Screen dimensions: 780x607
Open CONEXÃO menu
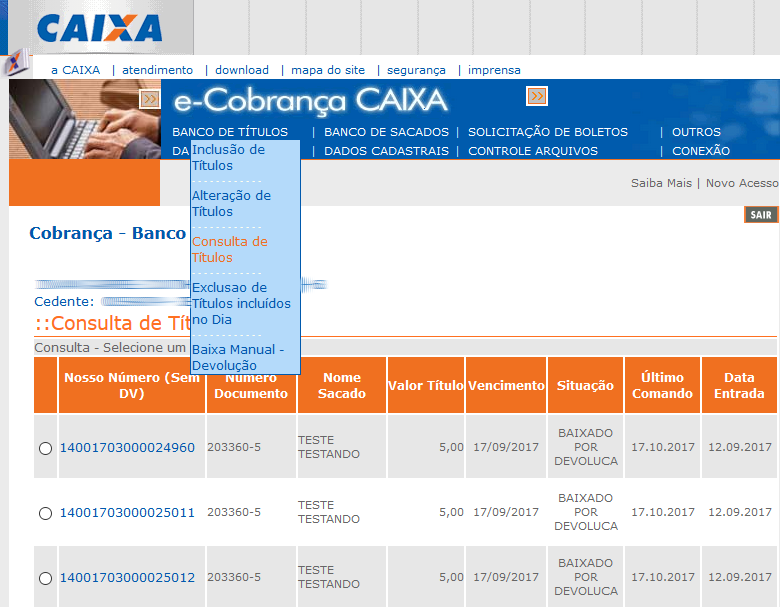[701, 151]
